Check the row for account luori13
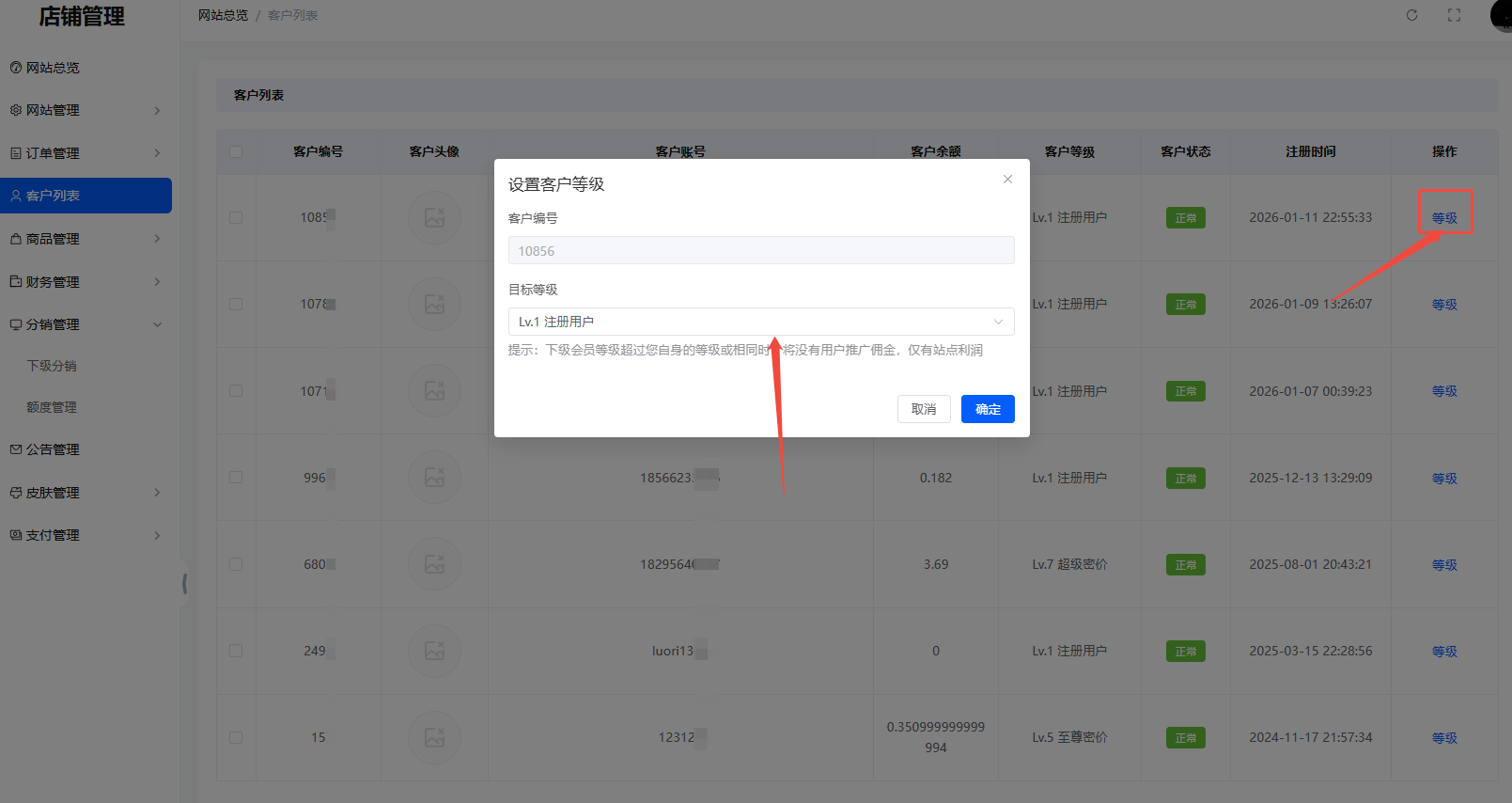Image resolution: width=1512 pixels, height=803 pixels. 236,651
